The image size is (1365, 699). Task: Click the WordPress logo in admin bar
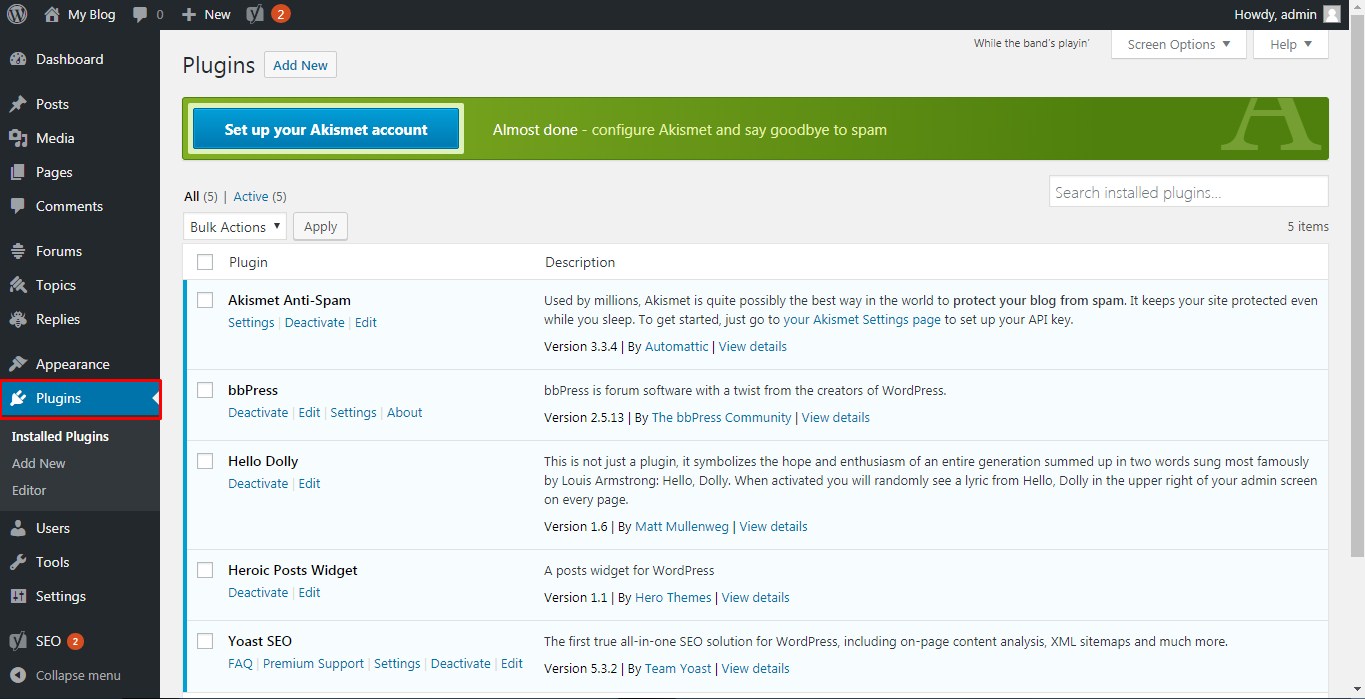17,14
